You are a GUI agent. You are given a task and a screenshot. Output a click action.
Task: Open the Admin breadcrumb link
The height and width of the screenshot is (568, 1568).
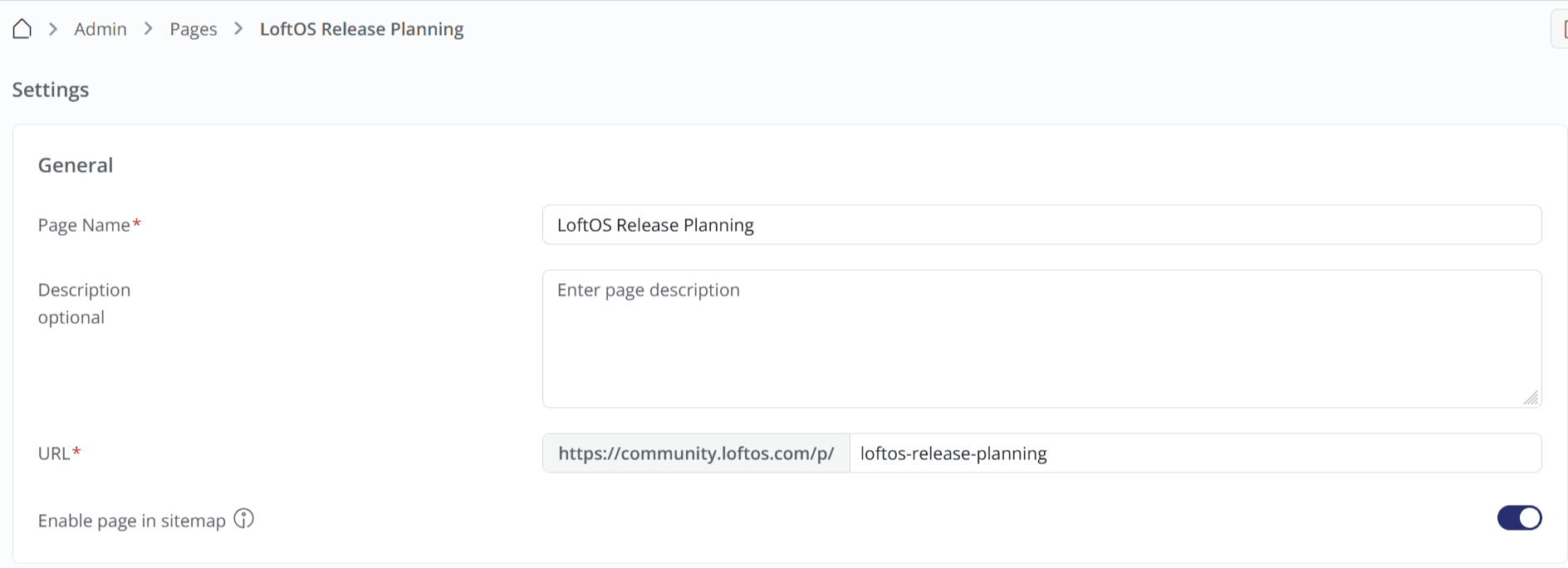coord(100,29)
